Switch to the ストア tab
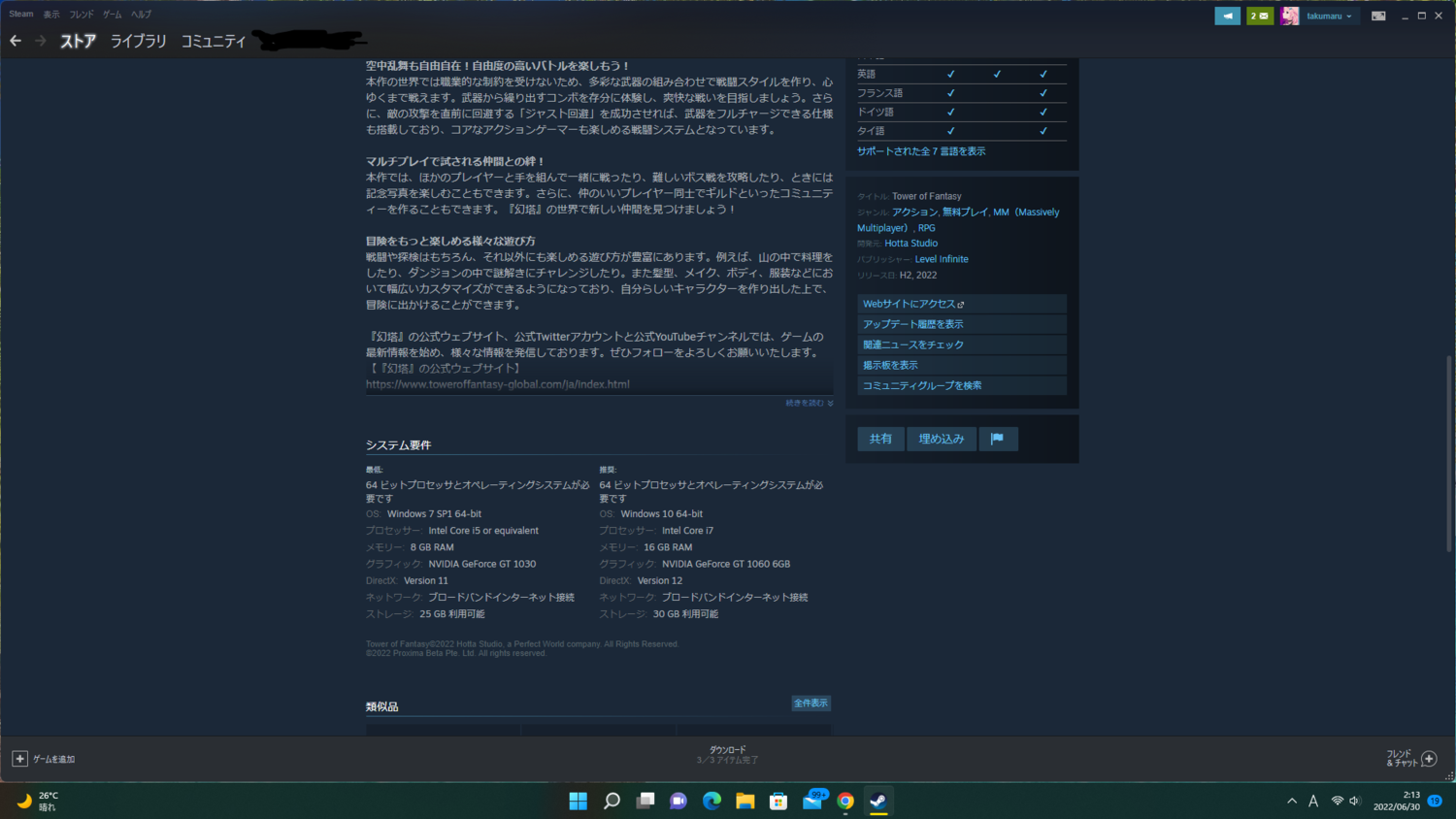The height and width of the screenshot is (819, 1456). coord(78,41)
